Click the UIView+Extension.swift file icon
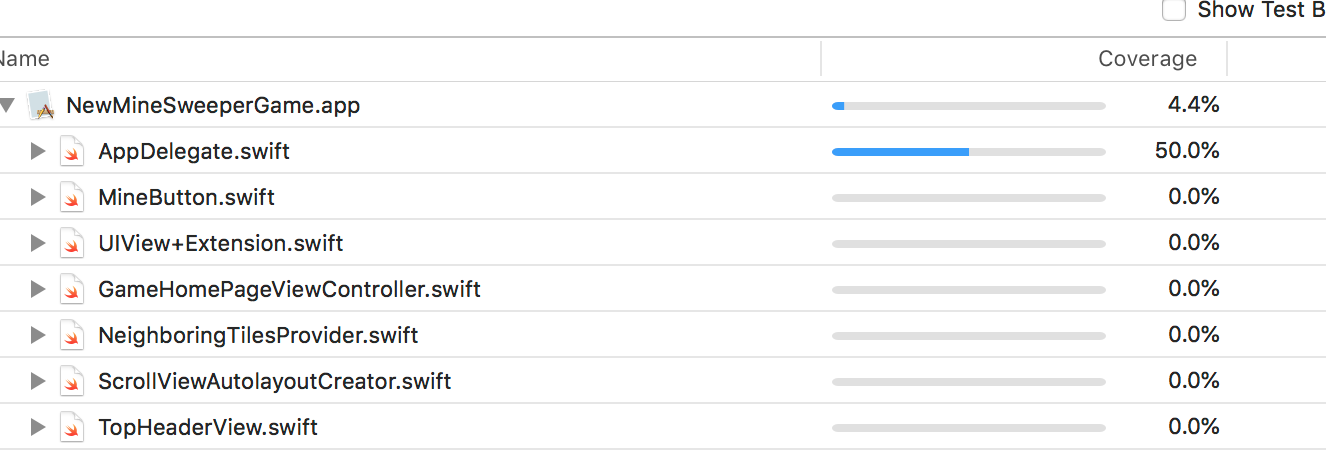 [71, 244]
